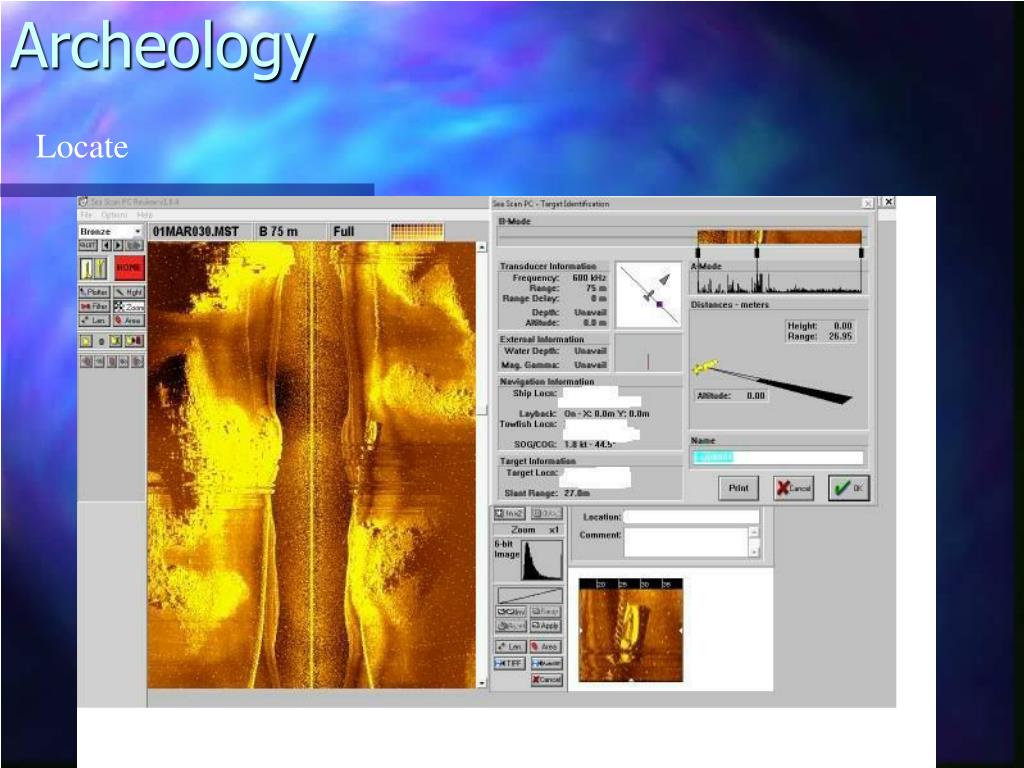
Task: Click the towfish heading compass diagram
Action: point(648,295)
